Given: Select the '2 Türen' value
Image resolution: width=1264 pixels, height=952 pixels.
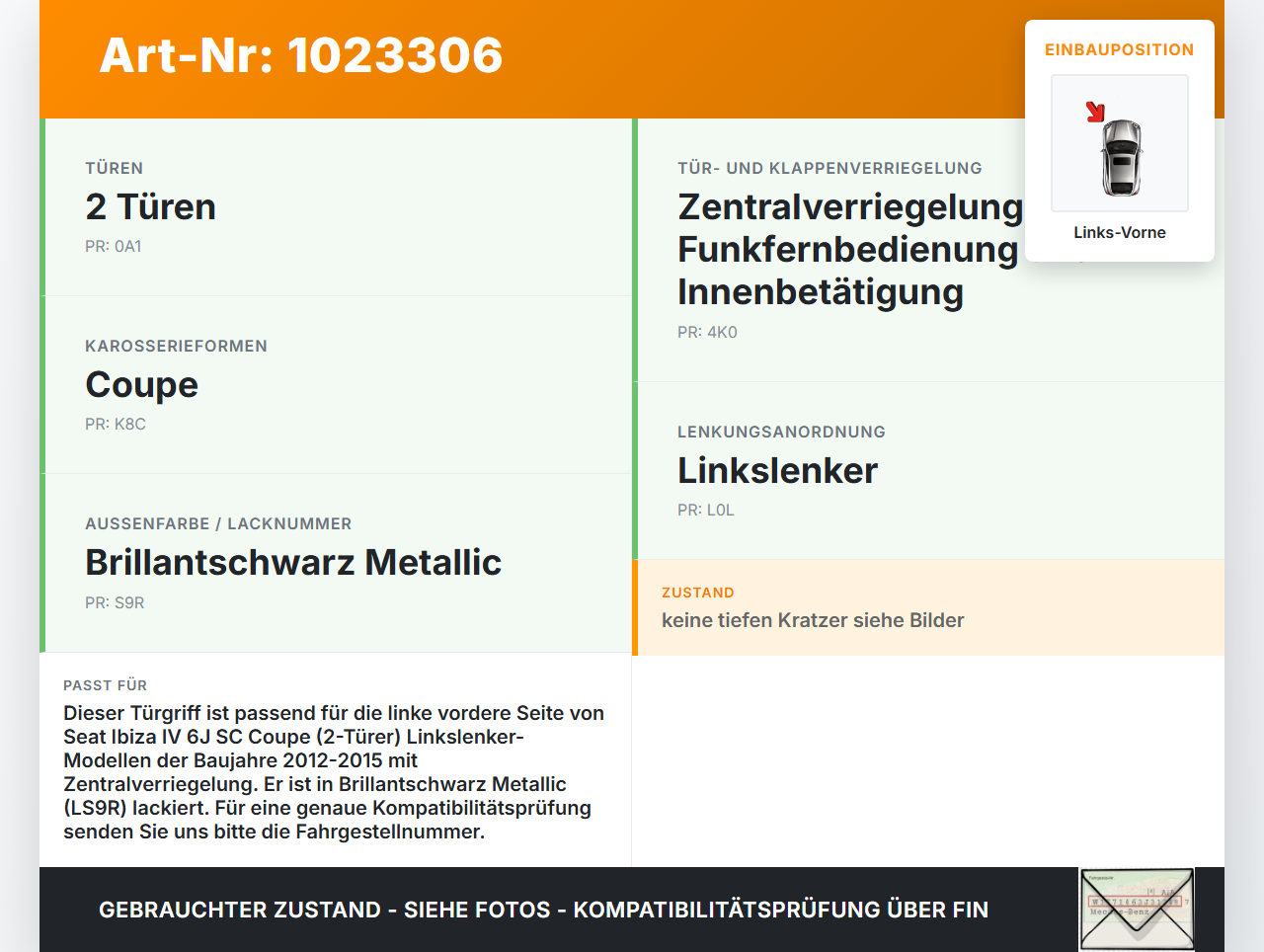Looking at the screenshot, I should [151, 206].
